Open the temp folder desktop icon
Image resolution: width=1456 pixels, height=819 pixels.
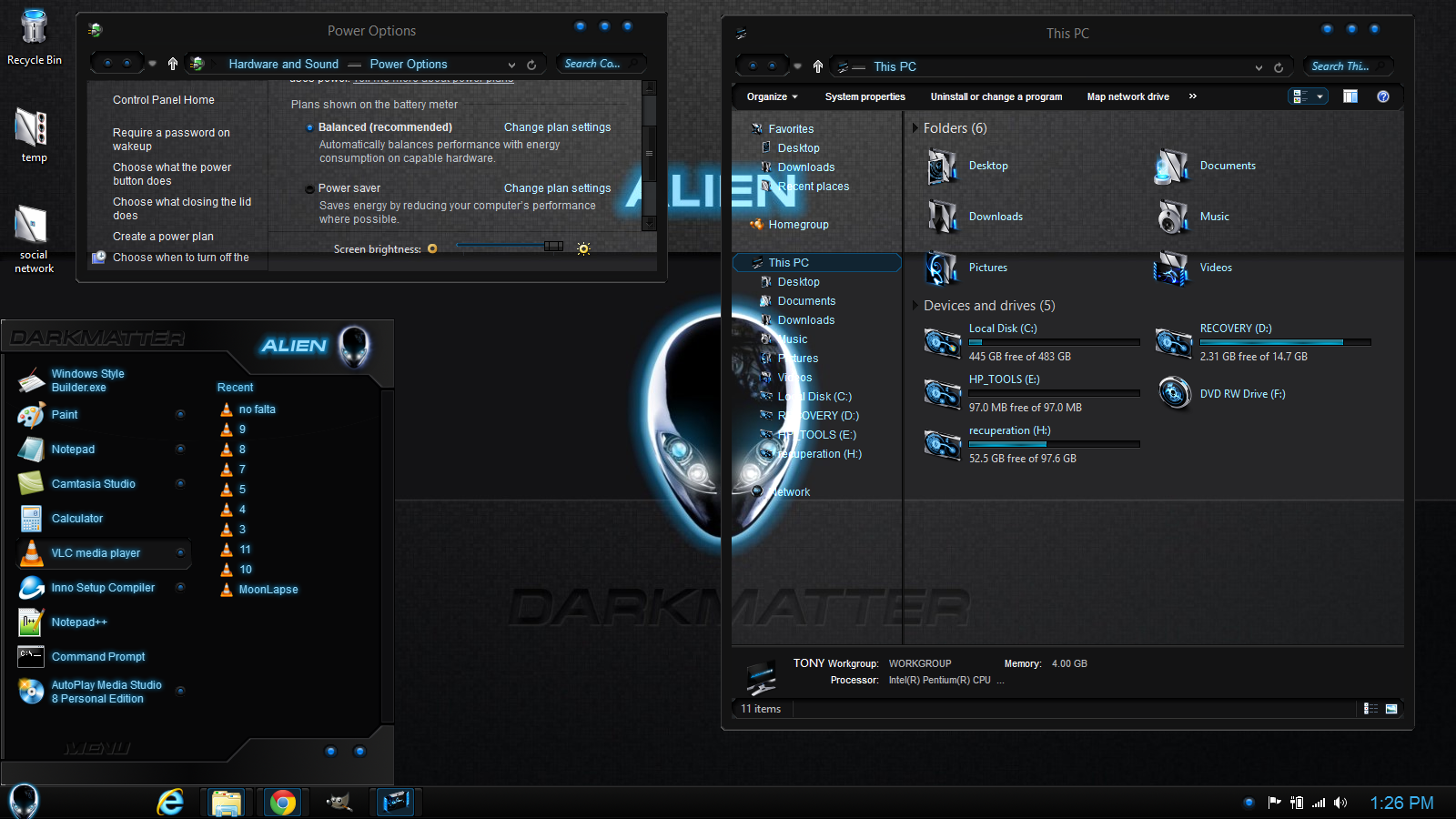click(x=34, y=135)
